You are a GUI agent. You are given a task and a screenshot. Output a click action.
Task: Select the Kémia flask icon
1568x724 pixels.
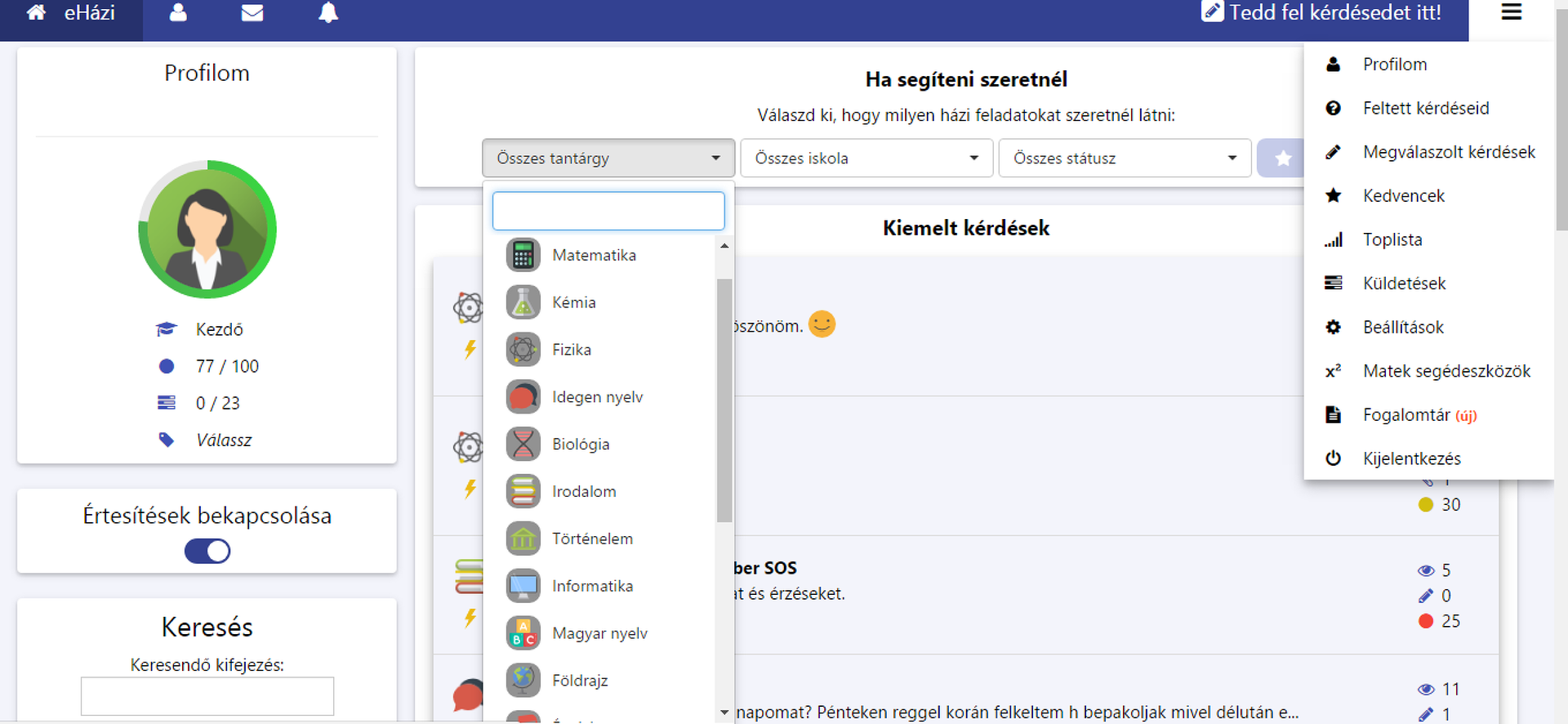pyautogui.click(x=523, y=302)
